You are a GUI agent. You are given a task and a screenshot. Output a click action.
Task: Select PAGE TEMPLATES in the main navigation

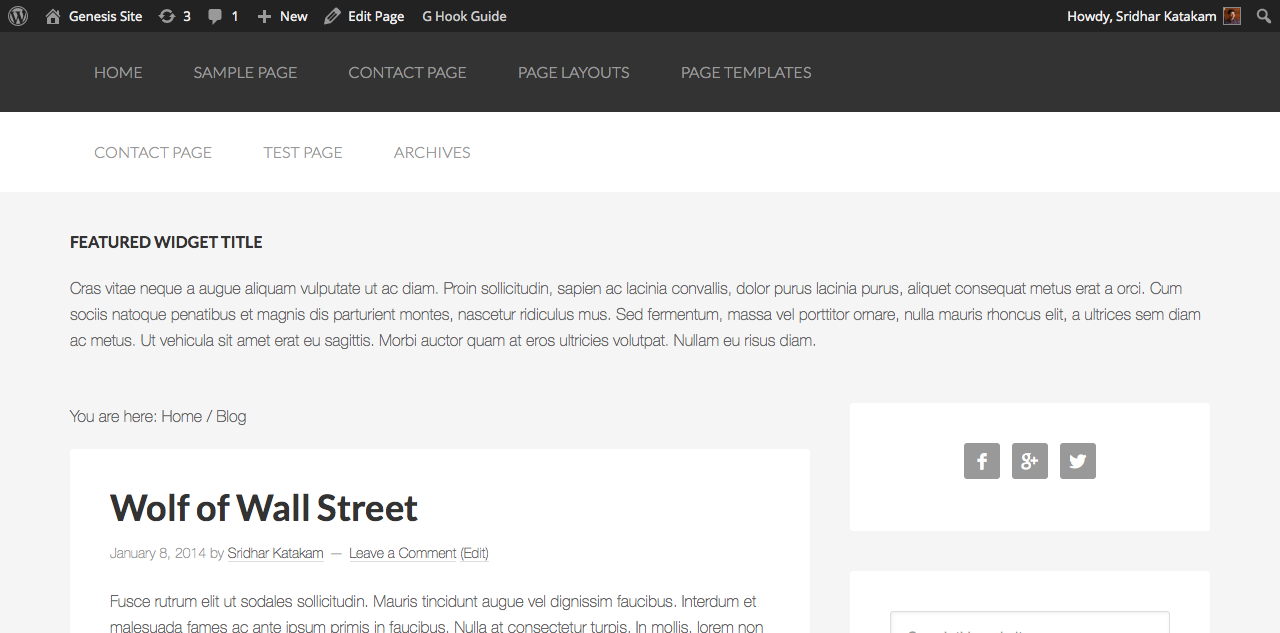coord(745,72)
